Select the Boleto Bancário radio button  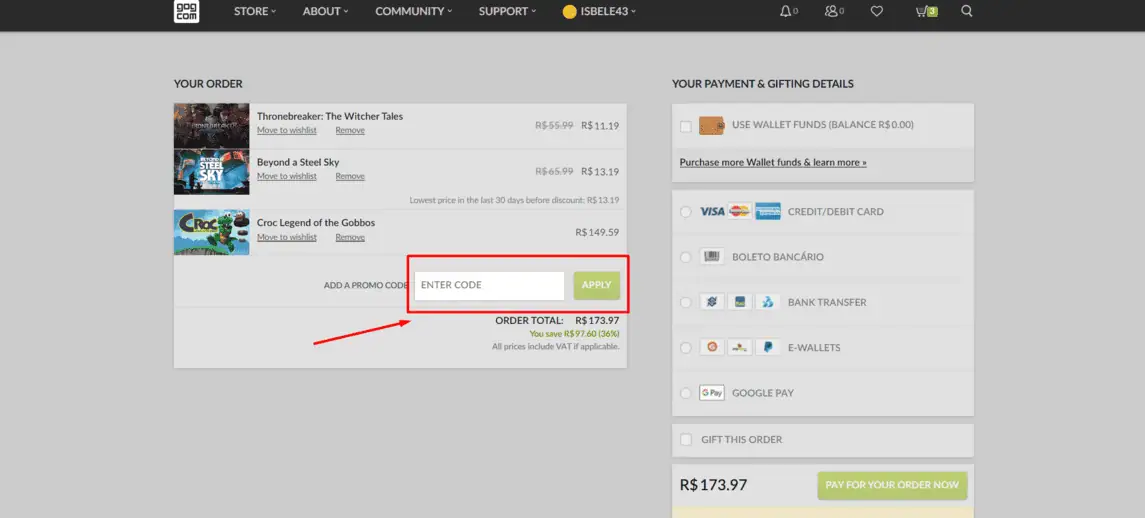click(x=685, y=257)
